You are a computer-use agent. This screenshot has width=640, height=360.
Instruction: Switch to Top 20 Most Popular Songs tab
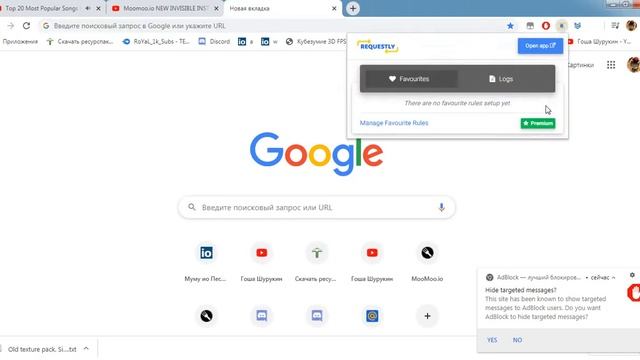pos(41,8)
